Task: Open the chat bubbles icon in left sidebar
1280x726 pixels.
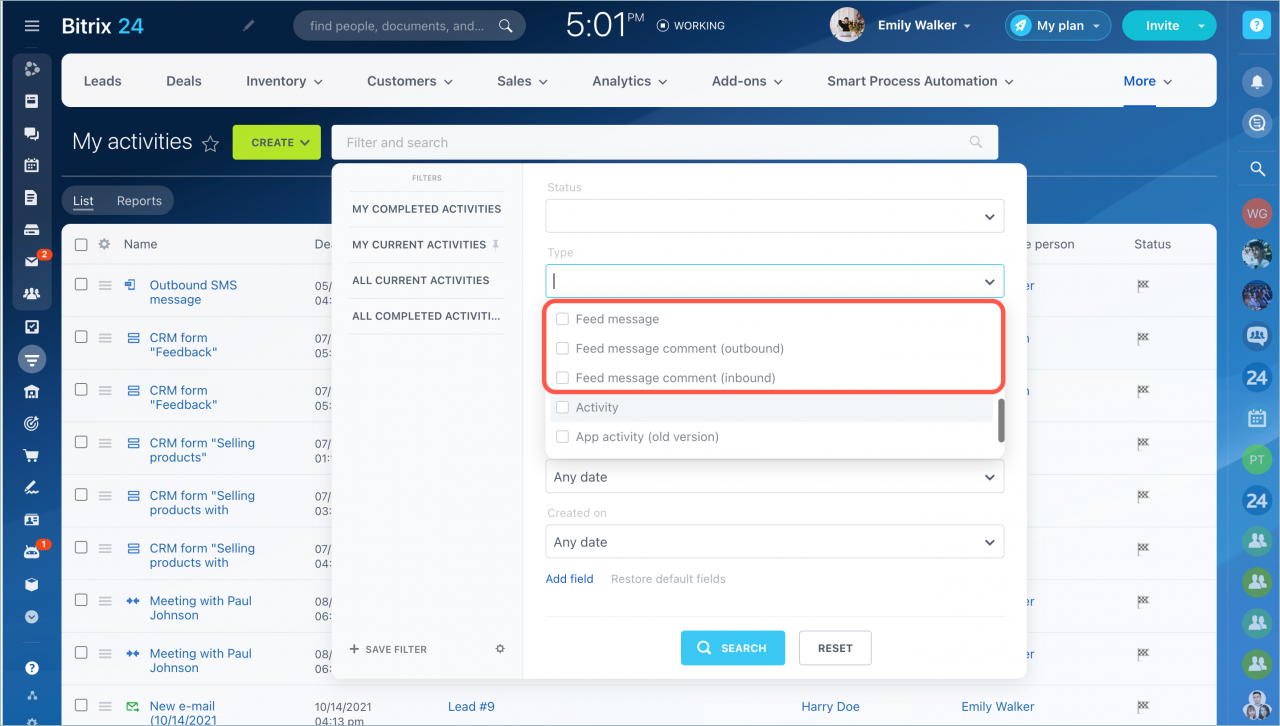Action: [x=32, y=133]
